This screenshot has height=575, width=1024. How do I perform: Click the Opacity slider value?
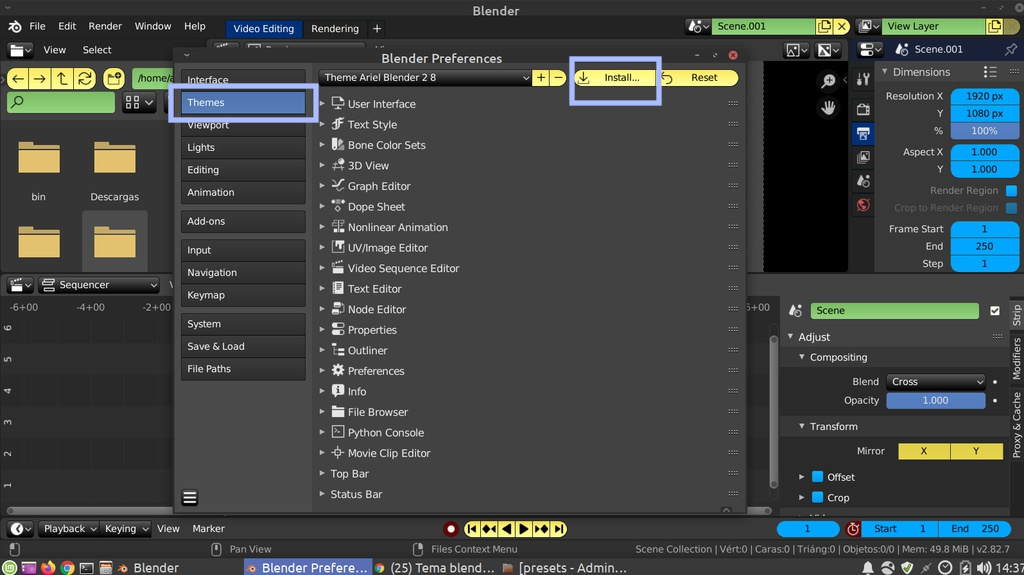click(936, 401)
